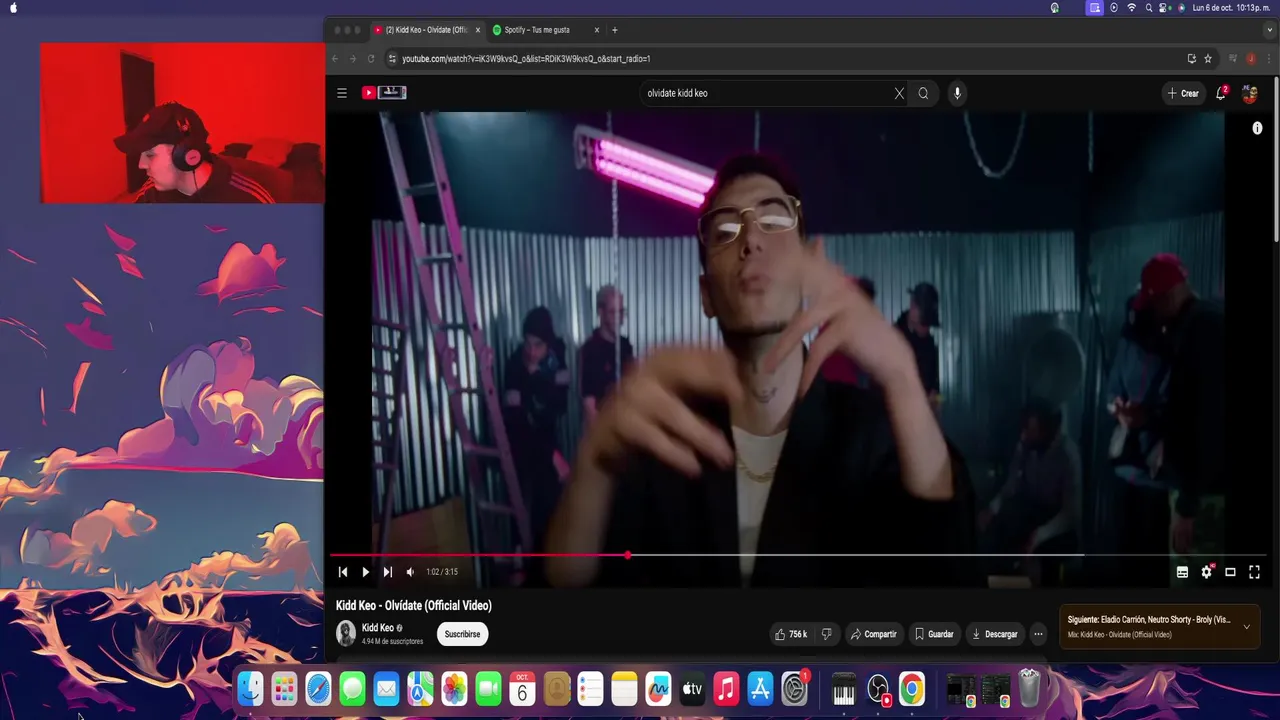Image resolution: width=1280 pixels, height=720 pixels.
Task: Open the YouTube account avatar menu
Action: coord(1249,93)
